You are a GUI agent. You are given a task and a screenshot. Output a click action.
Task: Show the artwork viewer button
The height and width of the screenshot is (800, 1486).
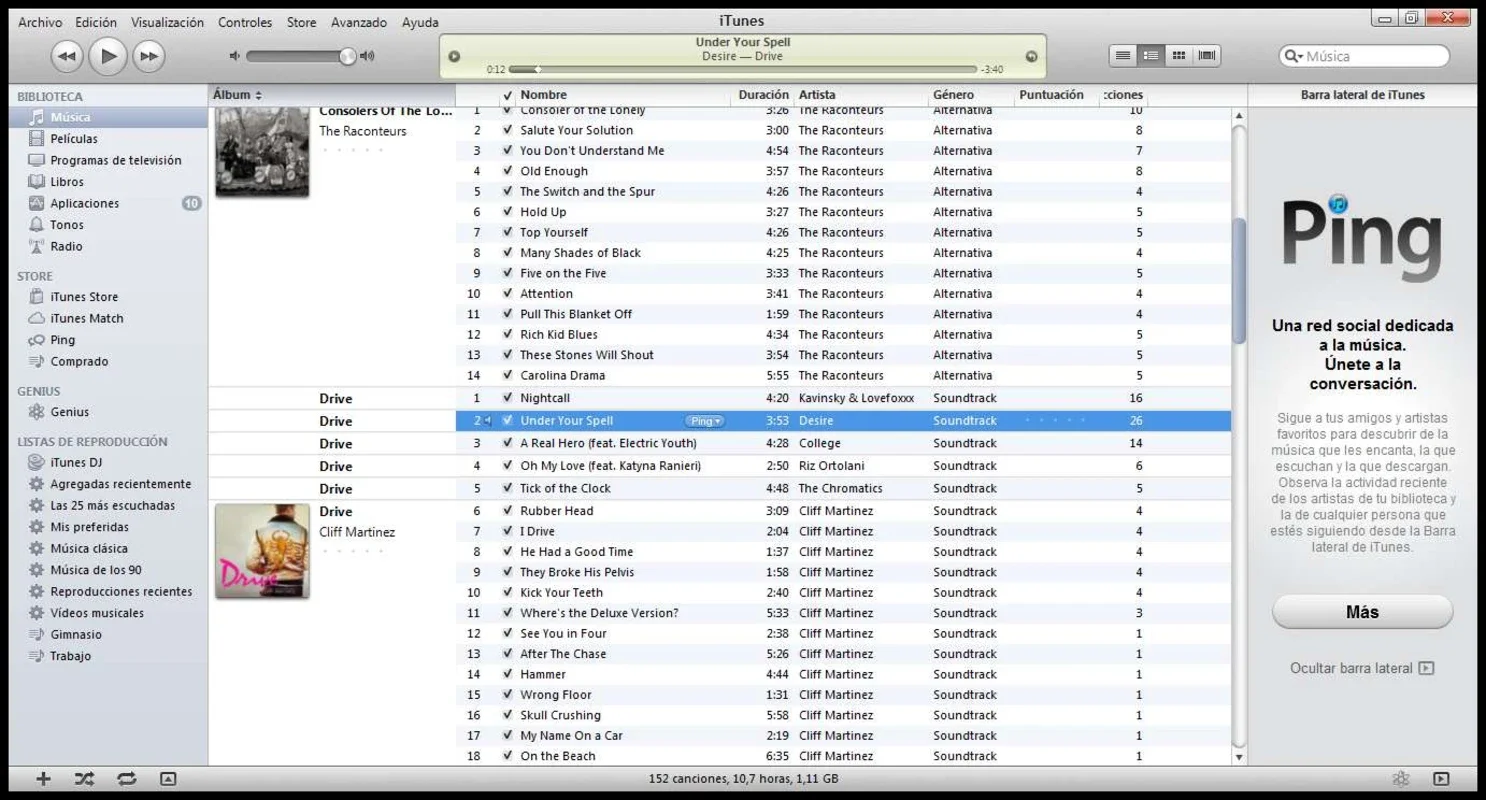pos(168,779)
